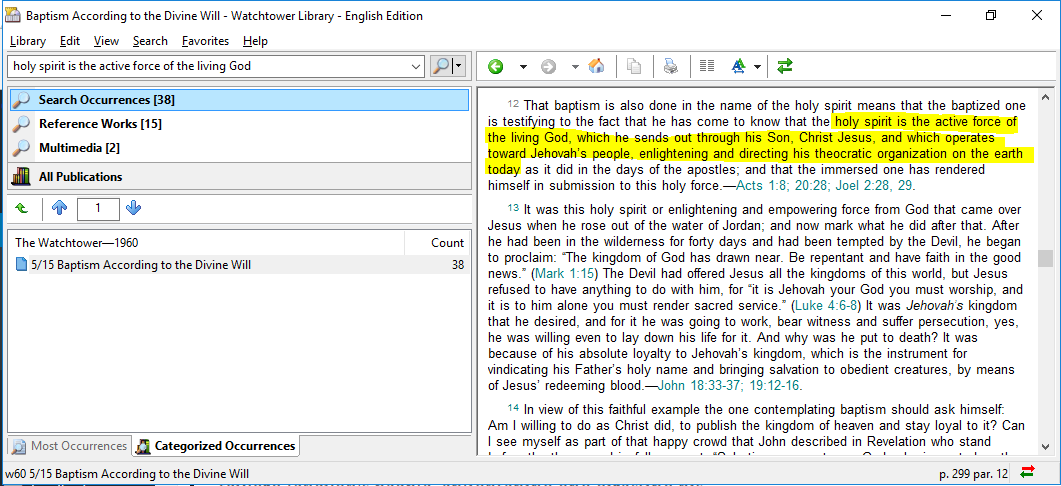Click the magnifier search button
The image size is (1061, 486).
tap(440, 66)
